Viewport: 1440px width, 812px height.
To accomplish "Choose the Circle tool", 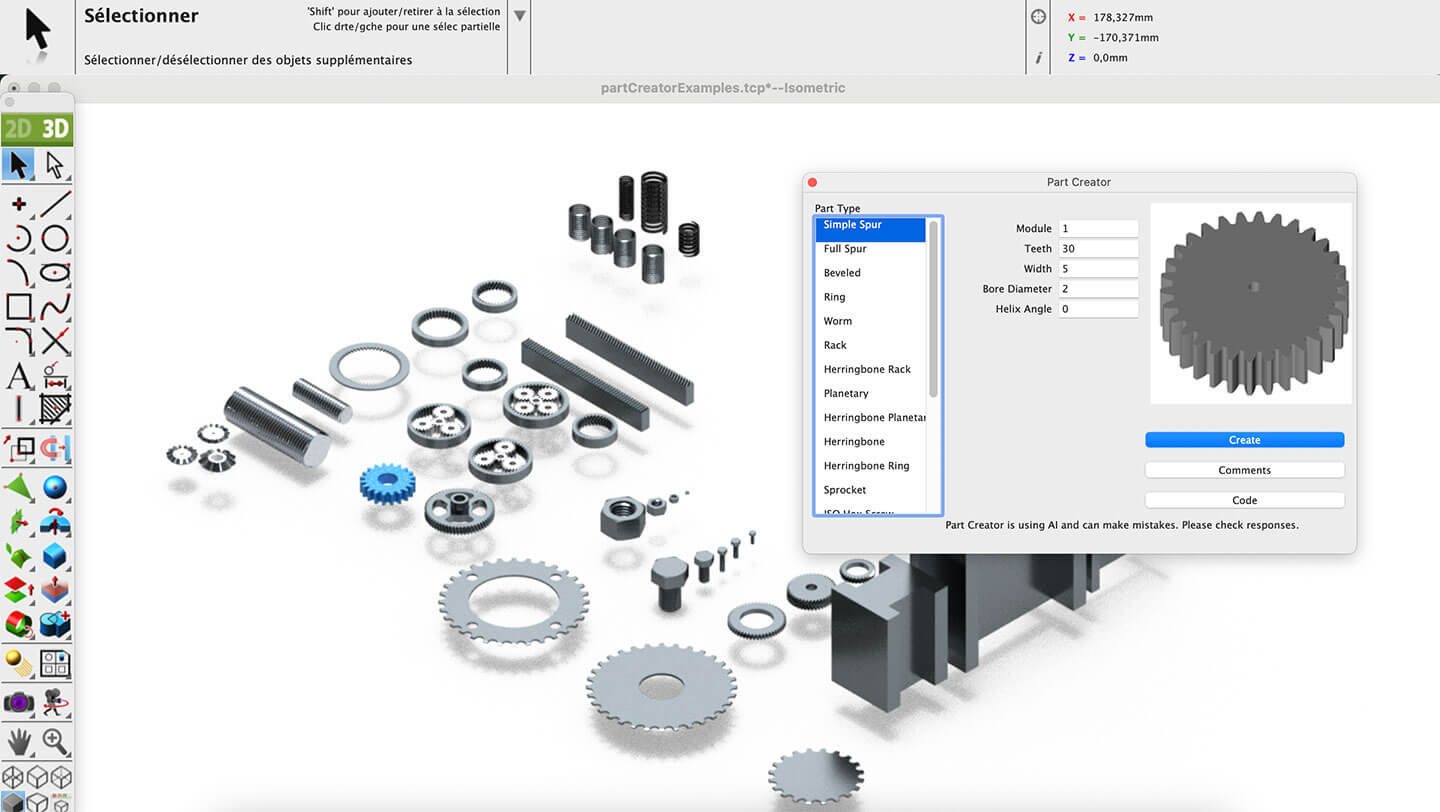I will [x=55, y=238].
